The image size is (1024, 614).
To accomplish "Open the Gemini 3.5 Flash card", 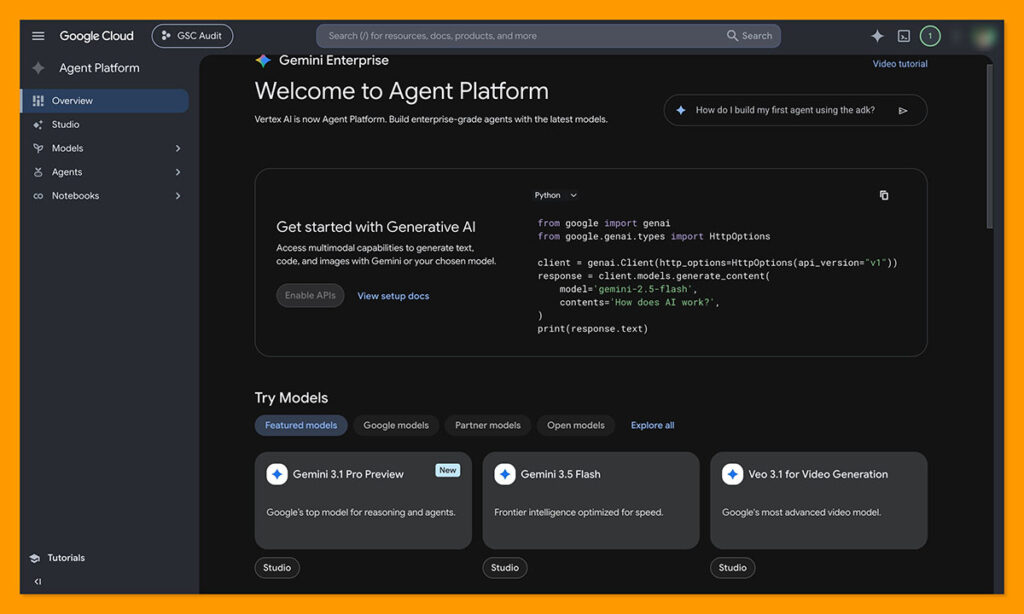I will coord(591,500).
